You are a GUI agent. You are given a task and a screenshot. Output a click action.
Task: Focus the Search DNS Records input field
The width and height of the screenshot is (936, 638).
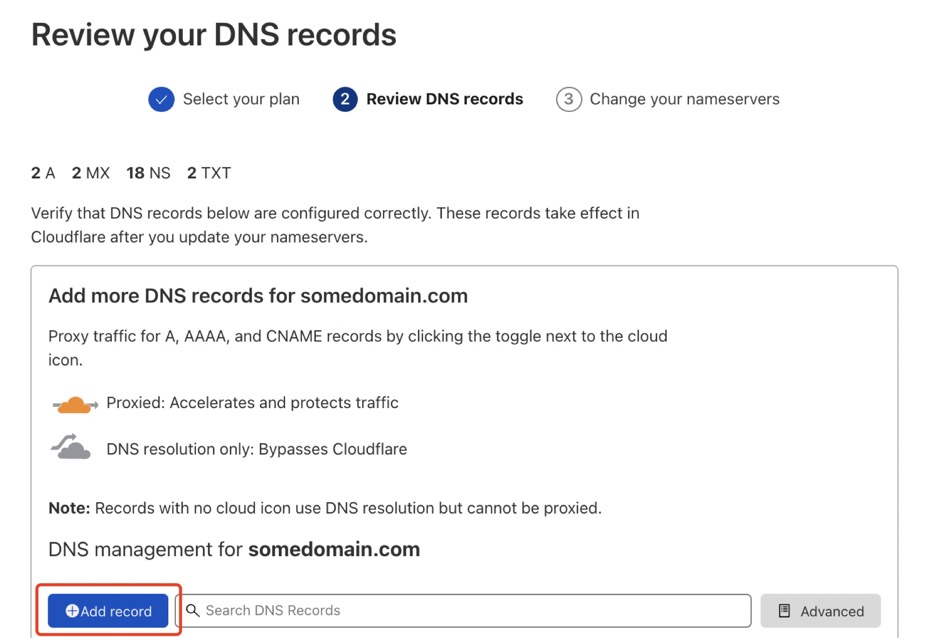tap(470, 610)
